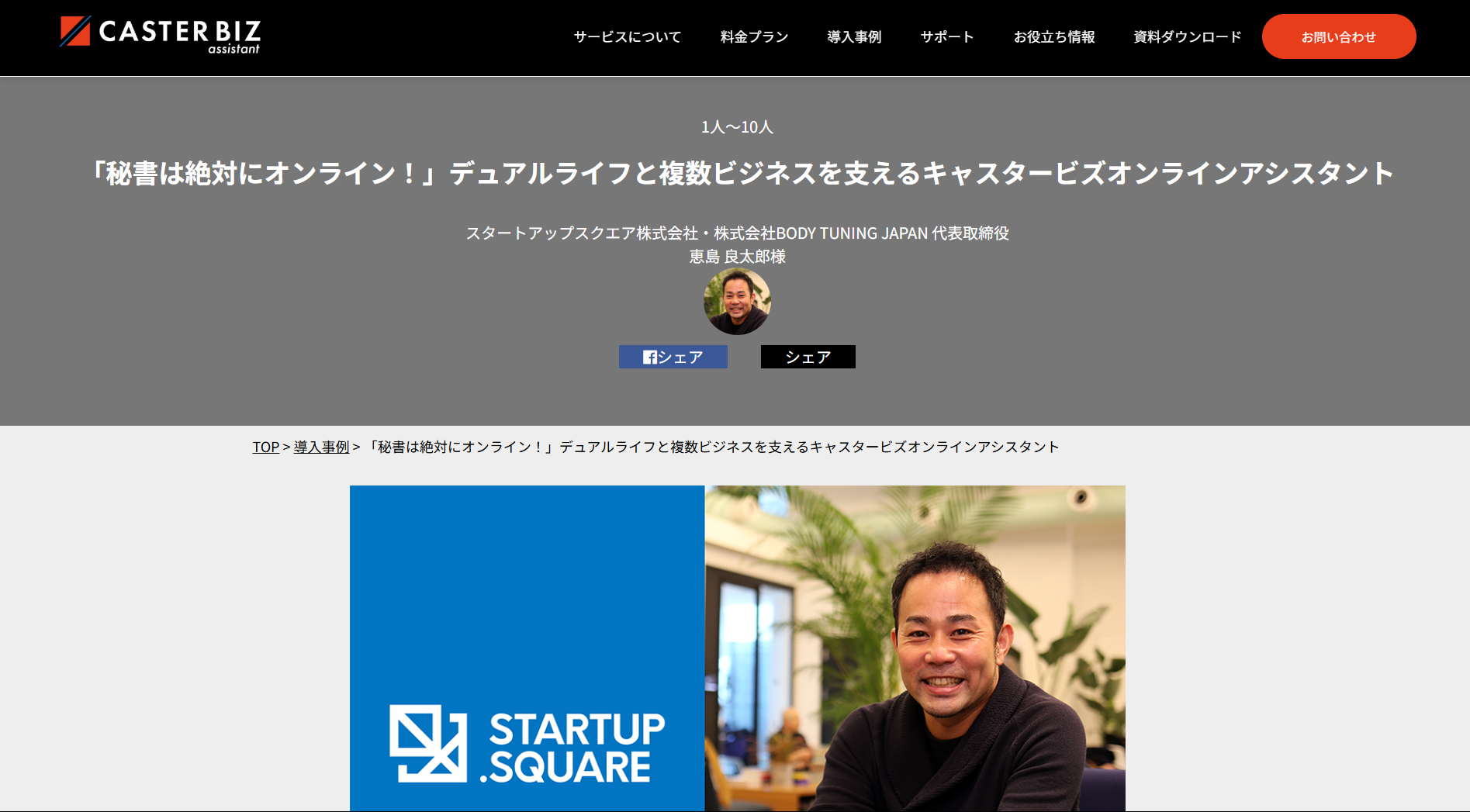Image resolution: width=1470 pixels, height=812 pixels.
Task: Open the お役立ち情報 navigation item
Action: [x=1054, y=36]
